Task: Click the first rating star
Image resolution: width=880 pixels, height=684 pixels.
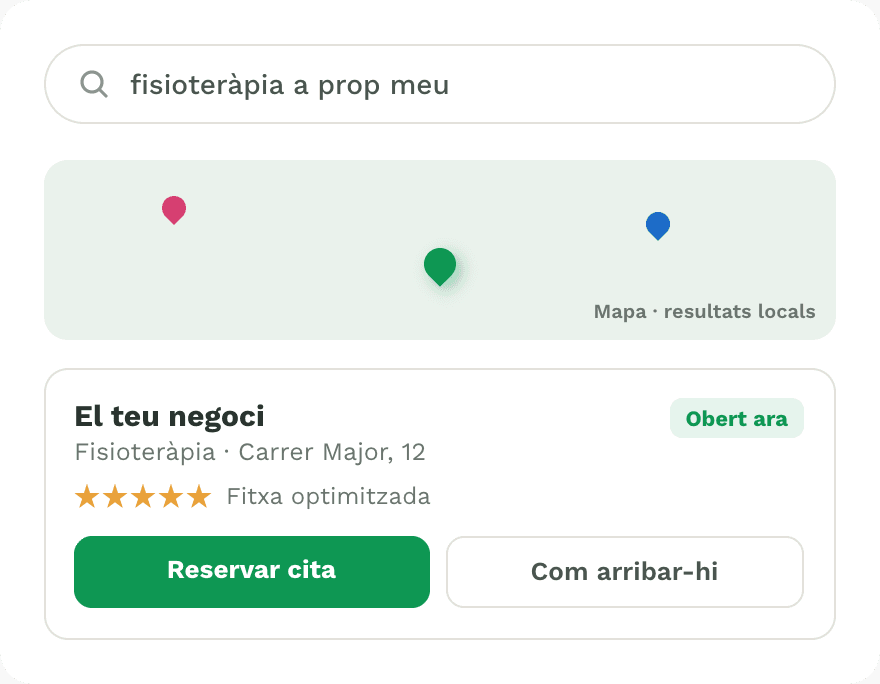Action: tap(87, 497)
